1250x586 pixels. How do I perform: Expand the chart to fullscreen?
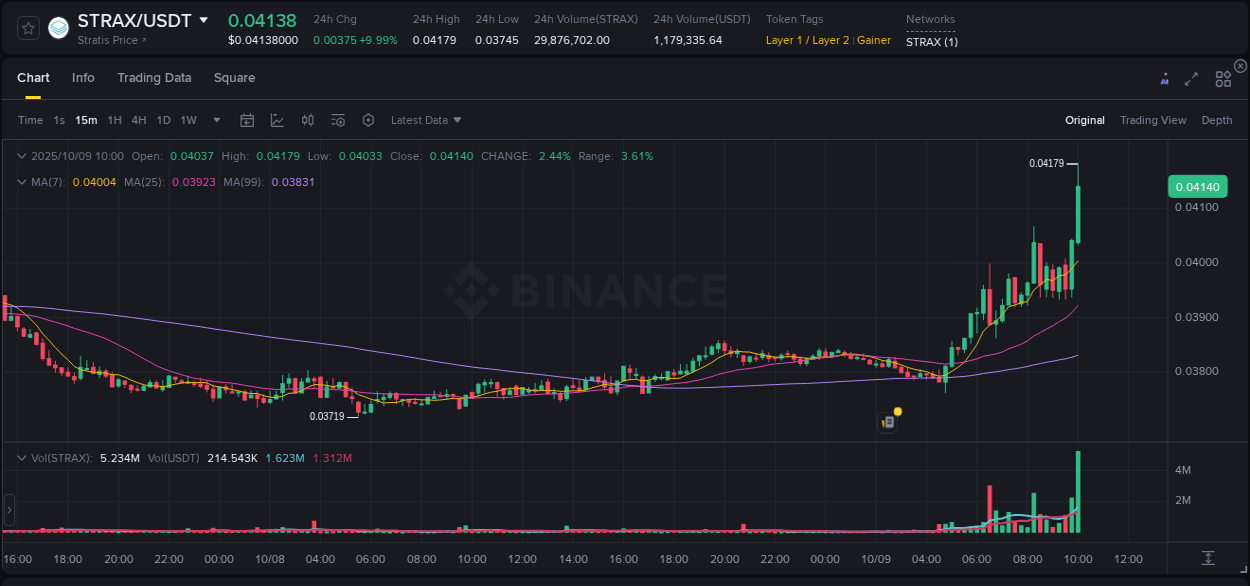coord(1191,78)
